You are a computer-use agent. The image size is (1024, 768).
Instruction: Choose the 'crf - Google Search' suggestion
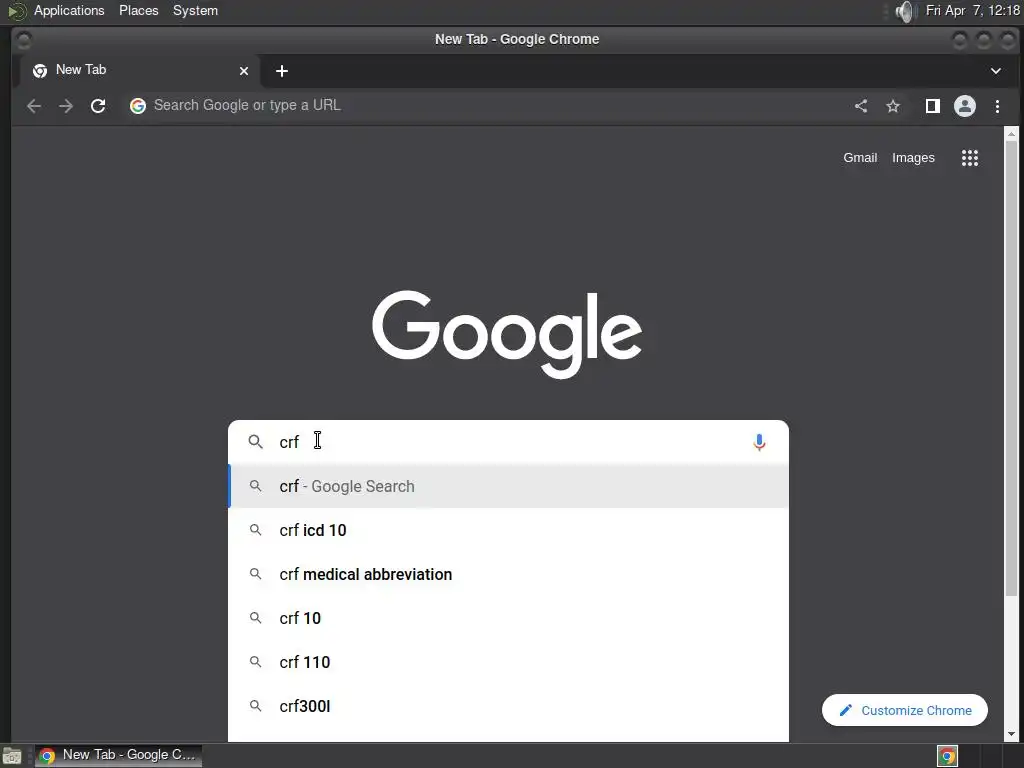coord(508,486)
